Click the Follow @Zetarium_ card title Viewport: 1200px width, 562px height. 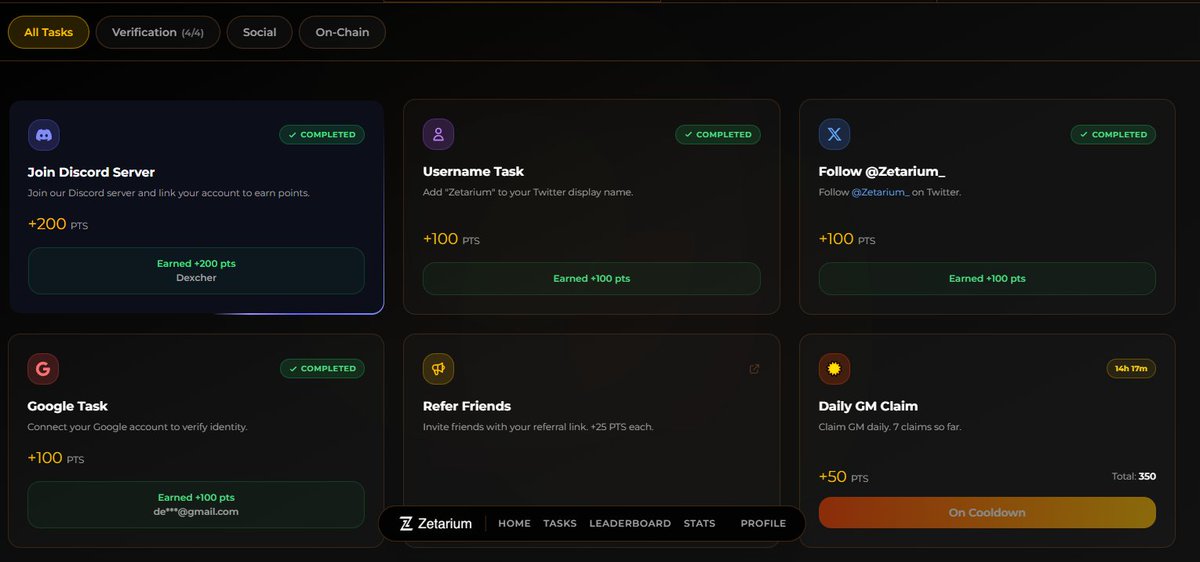click(x=882, y=172)
